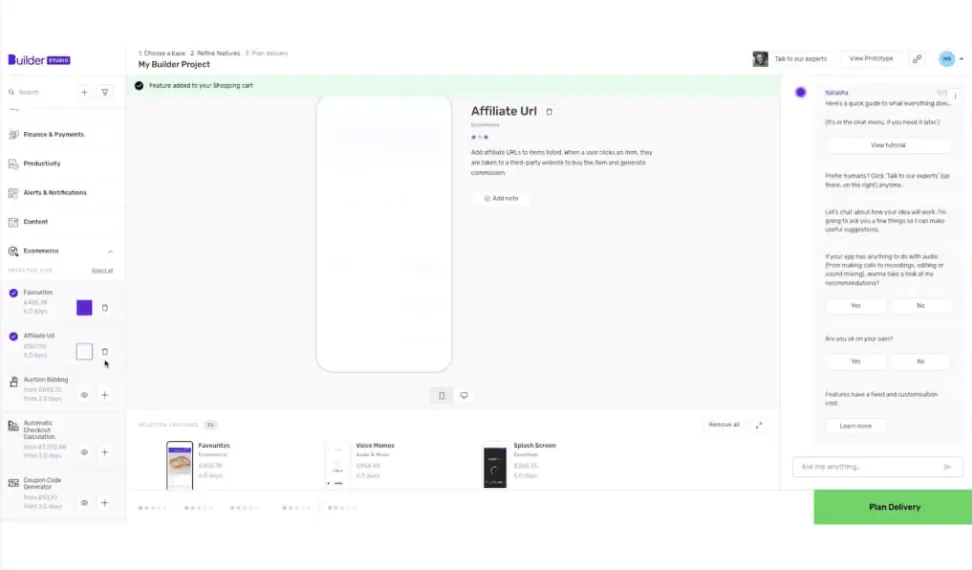The image size is (972, 570).
Task: Preview Coupon Code Generator with eye icon
Action: click(84, 503)
